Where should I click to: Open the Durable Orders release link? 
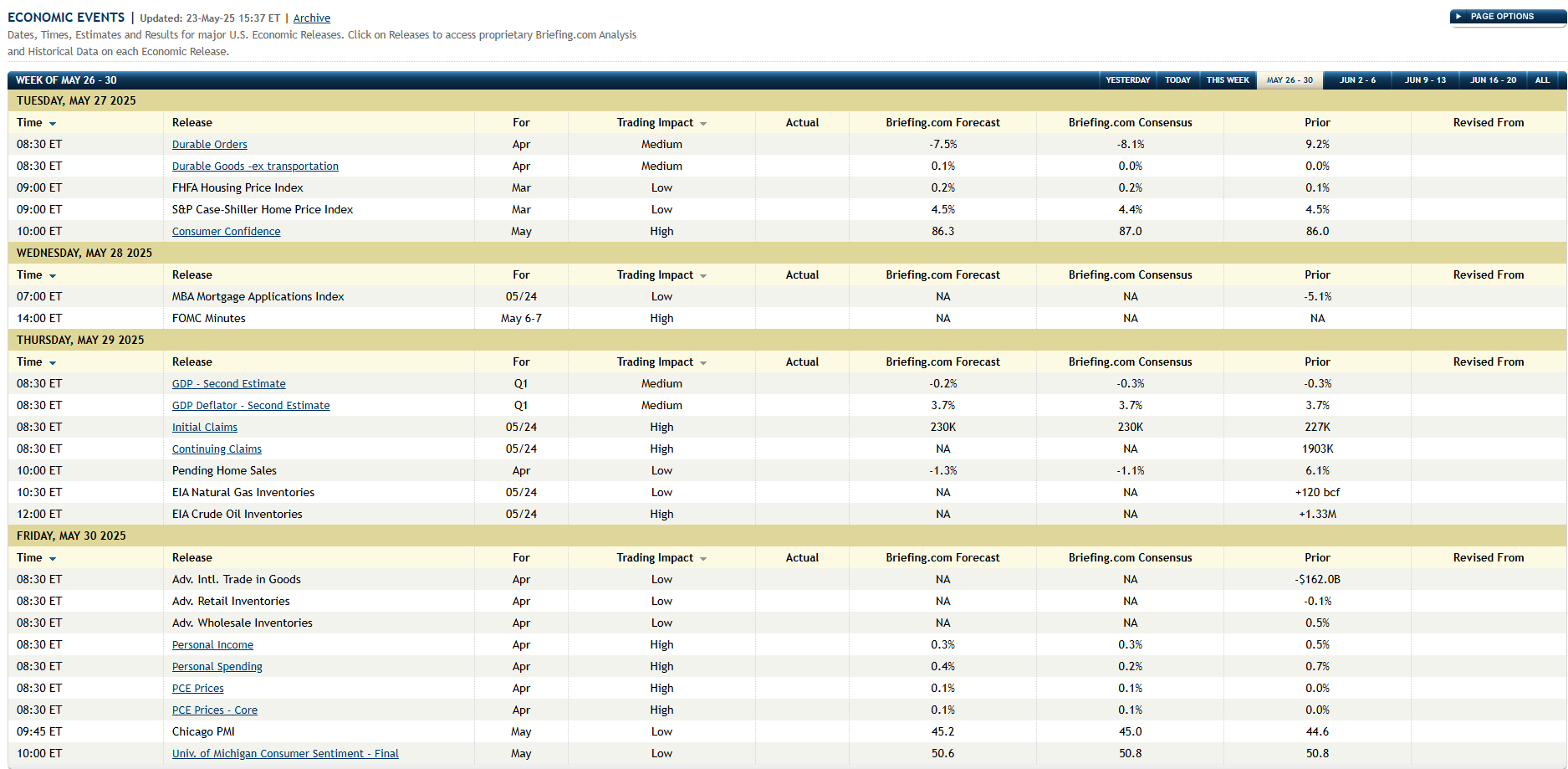(x=210, y=145)
